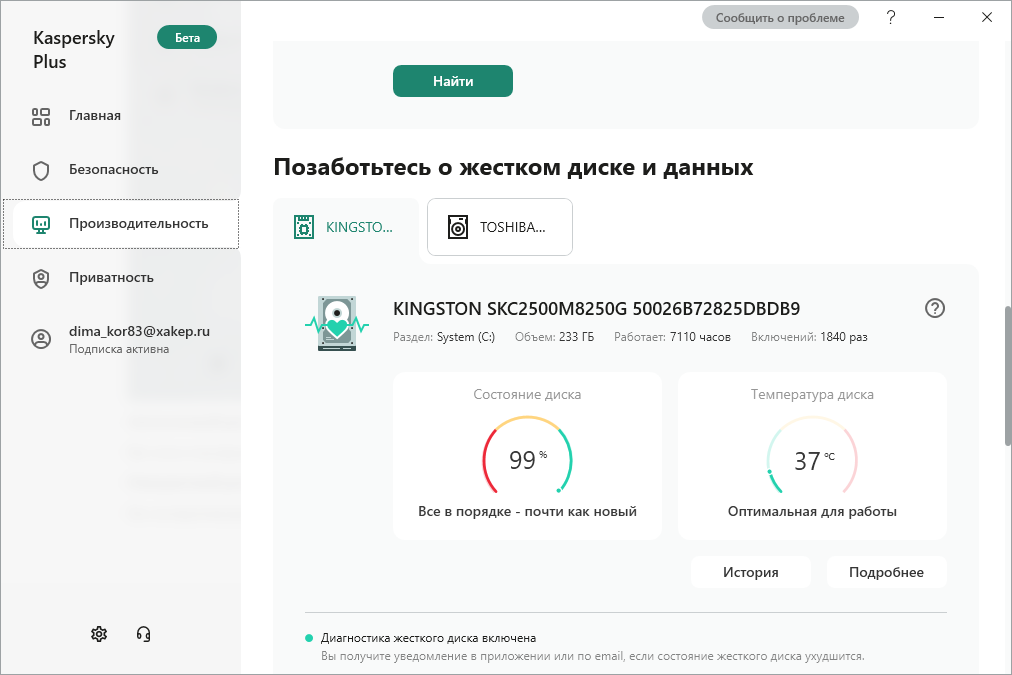Click the account profile avatar icon

[x=41, y=339]
